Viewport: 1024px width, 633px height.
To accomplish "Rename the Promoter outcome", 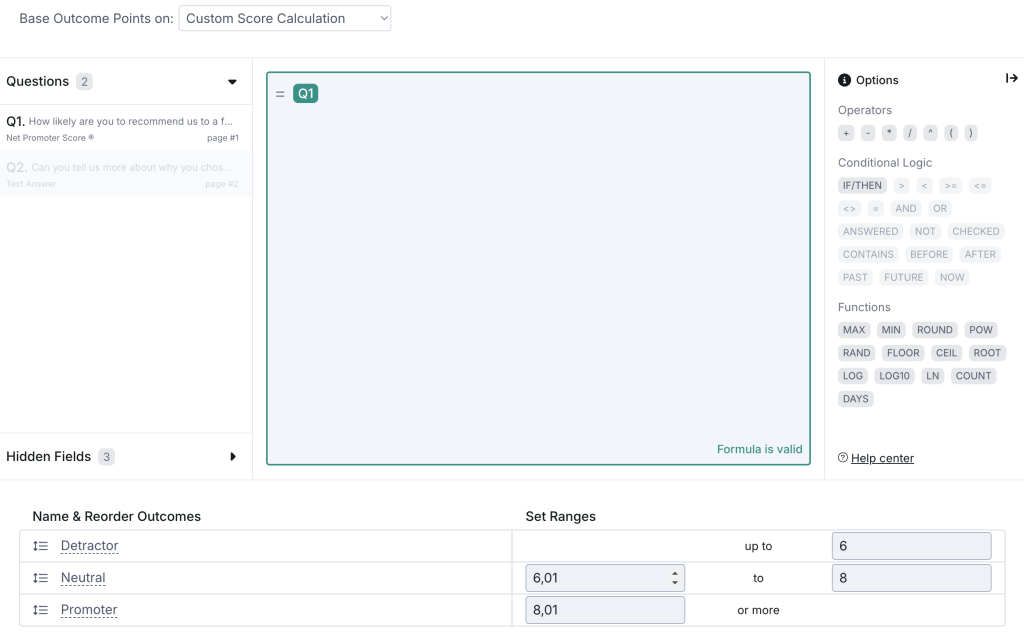I will 89,609.
